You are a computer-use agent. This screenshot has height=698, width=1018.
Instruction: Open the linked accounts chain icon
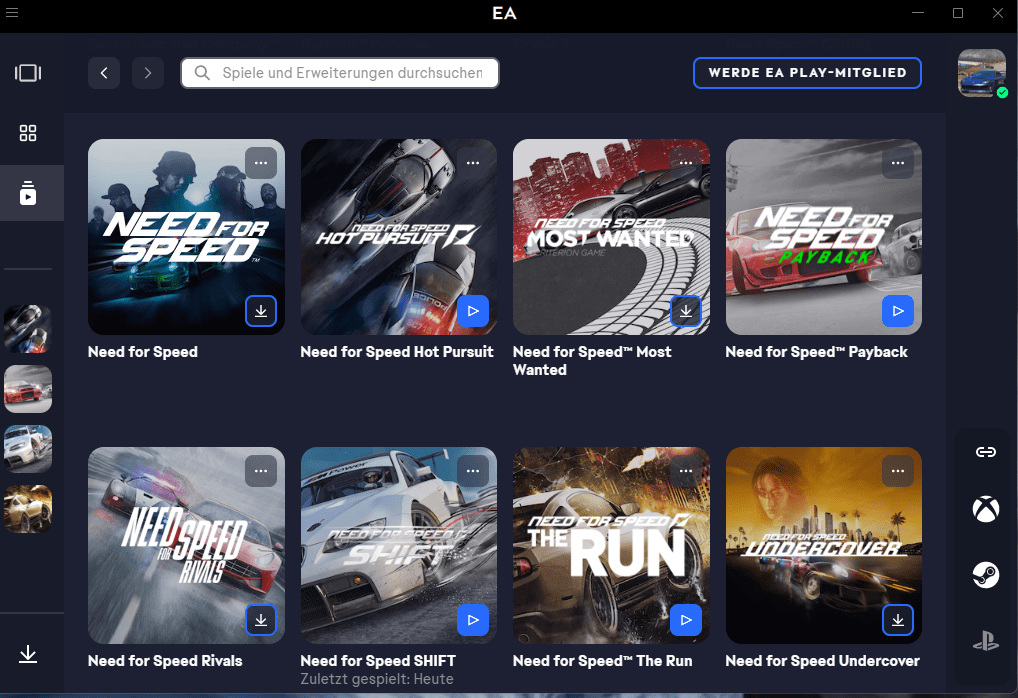986,452
